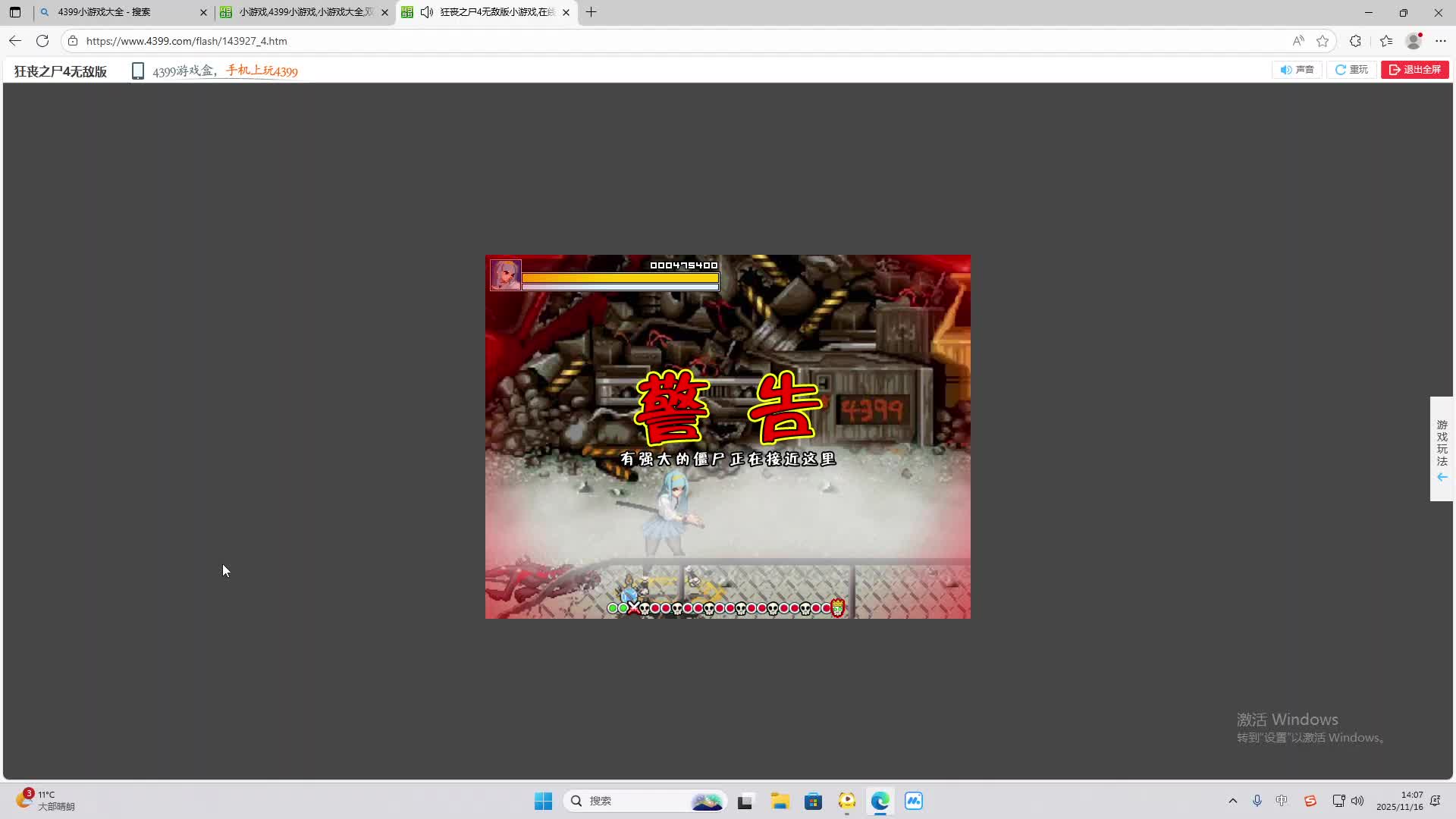Click the player health bar

620,278
